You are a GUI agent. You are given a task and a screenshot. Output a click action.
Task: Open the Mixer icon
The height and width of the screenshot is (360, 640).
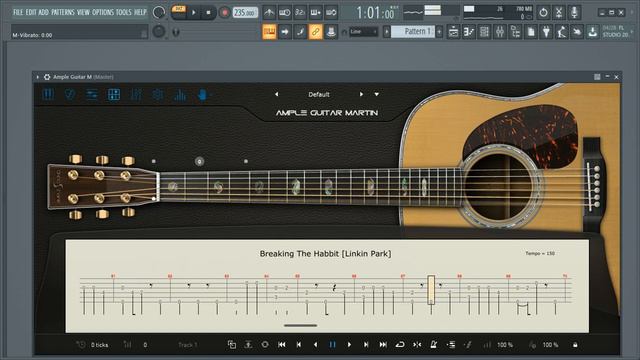point(500,31)
